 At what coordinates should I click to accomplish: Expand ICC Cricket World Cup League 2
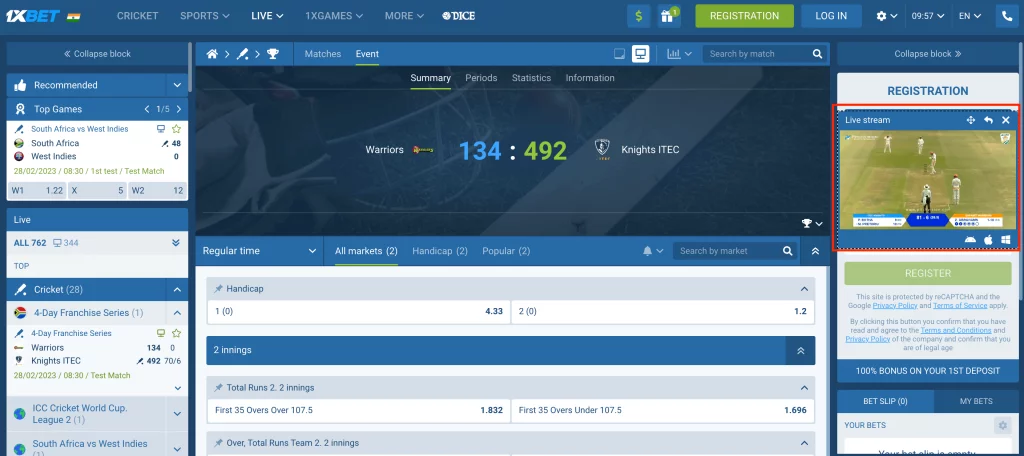click(x=177, y=414)
